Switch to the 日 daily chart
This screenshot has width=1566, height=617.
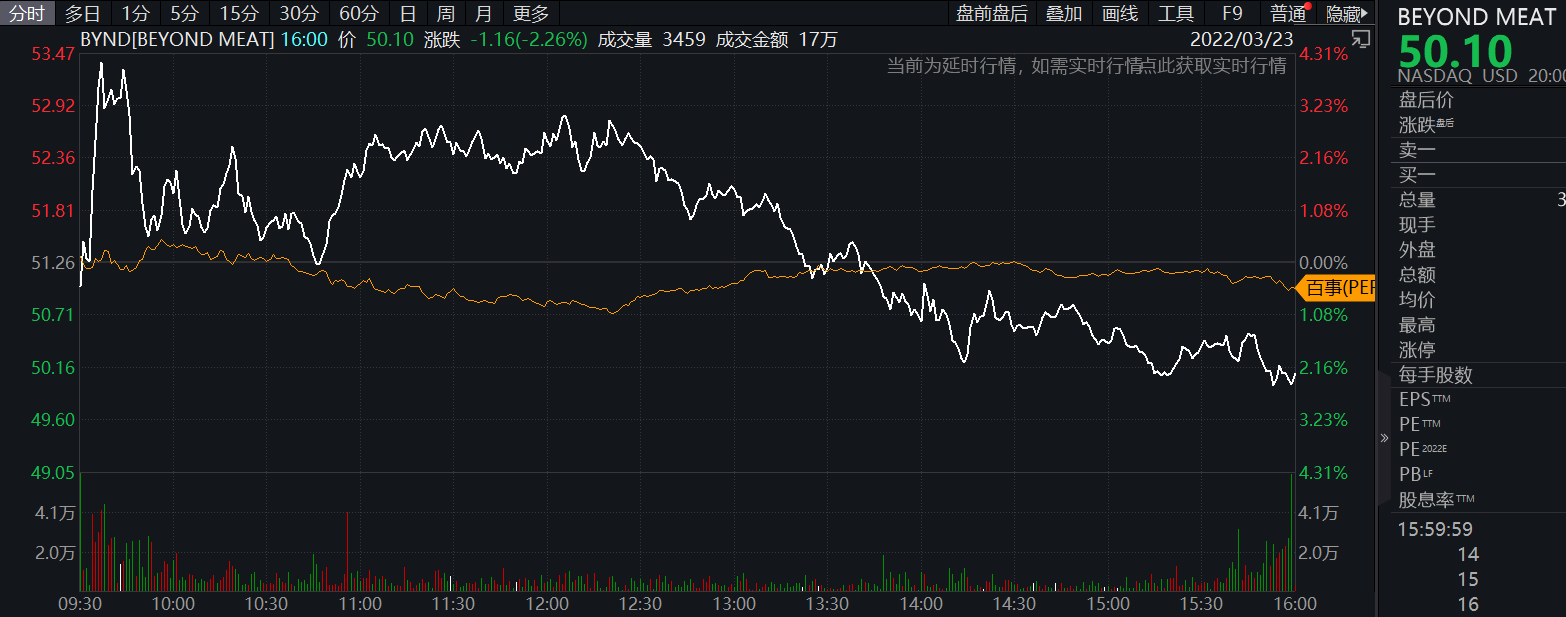(x=407, y=13)
